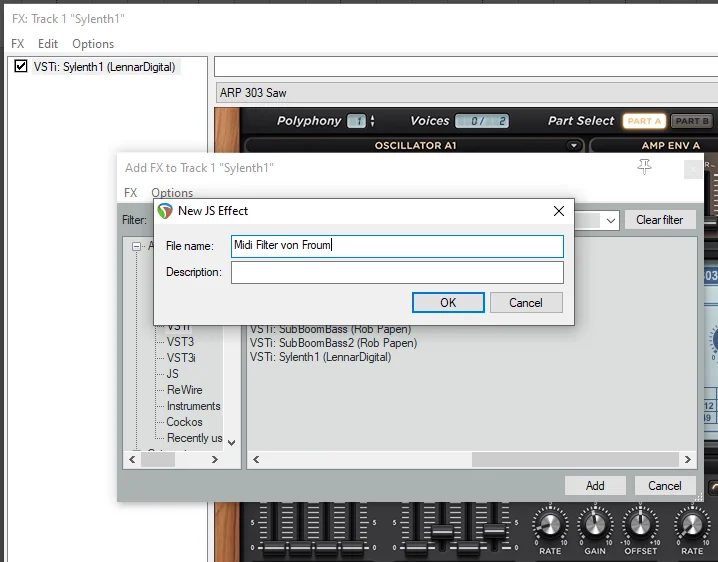Open the FX menu in Add FX window

coord(131,192)
